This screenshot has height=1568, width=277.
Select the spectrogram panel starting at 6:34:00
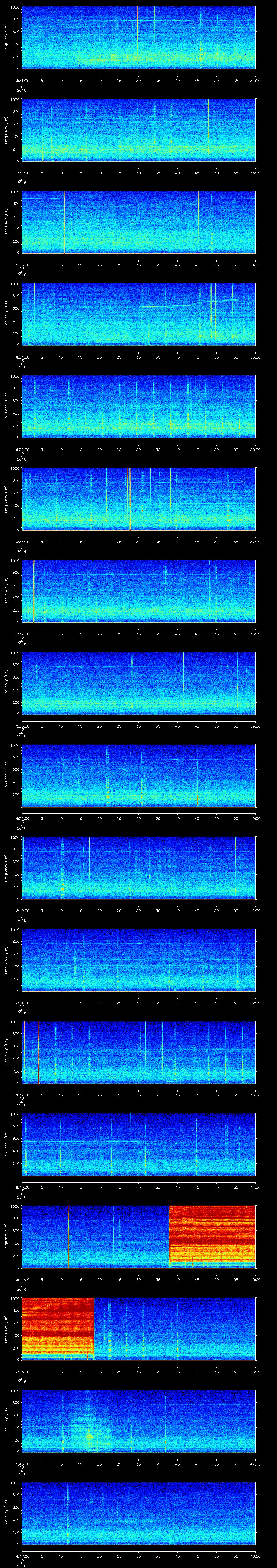coord(139,315)
